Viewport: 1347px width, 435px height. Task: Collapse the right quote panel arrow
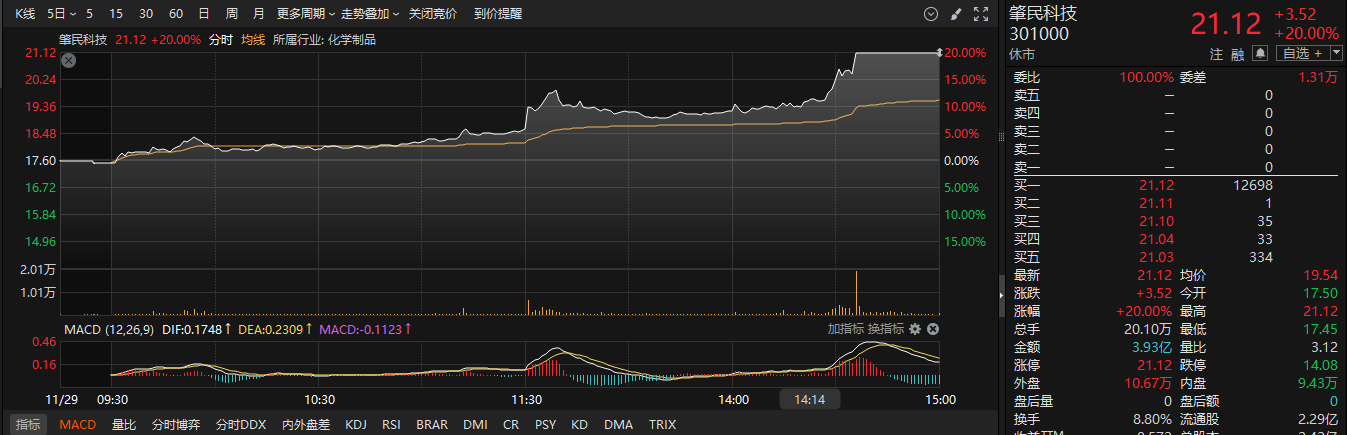point(1001,295)
